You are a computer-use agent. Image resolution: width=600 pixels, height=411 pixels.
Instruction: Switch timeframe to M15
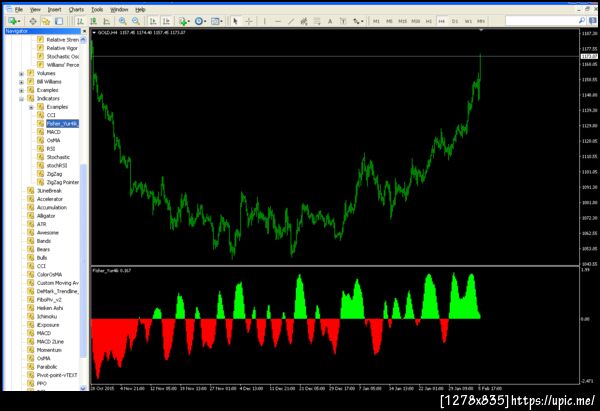tap(402, 21)
